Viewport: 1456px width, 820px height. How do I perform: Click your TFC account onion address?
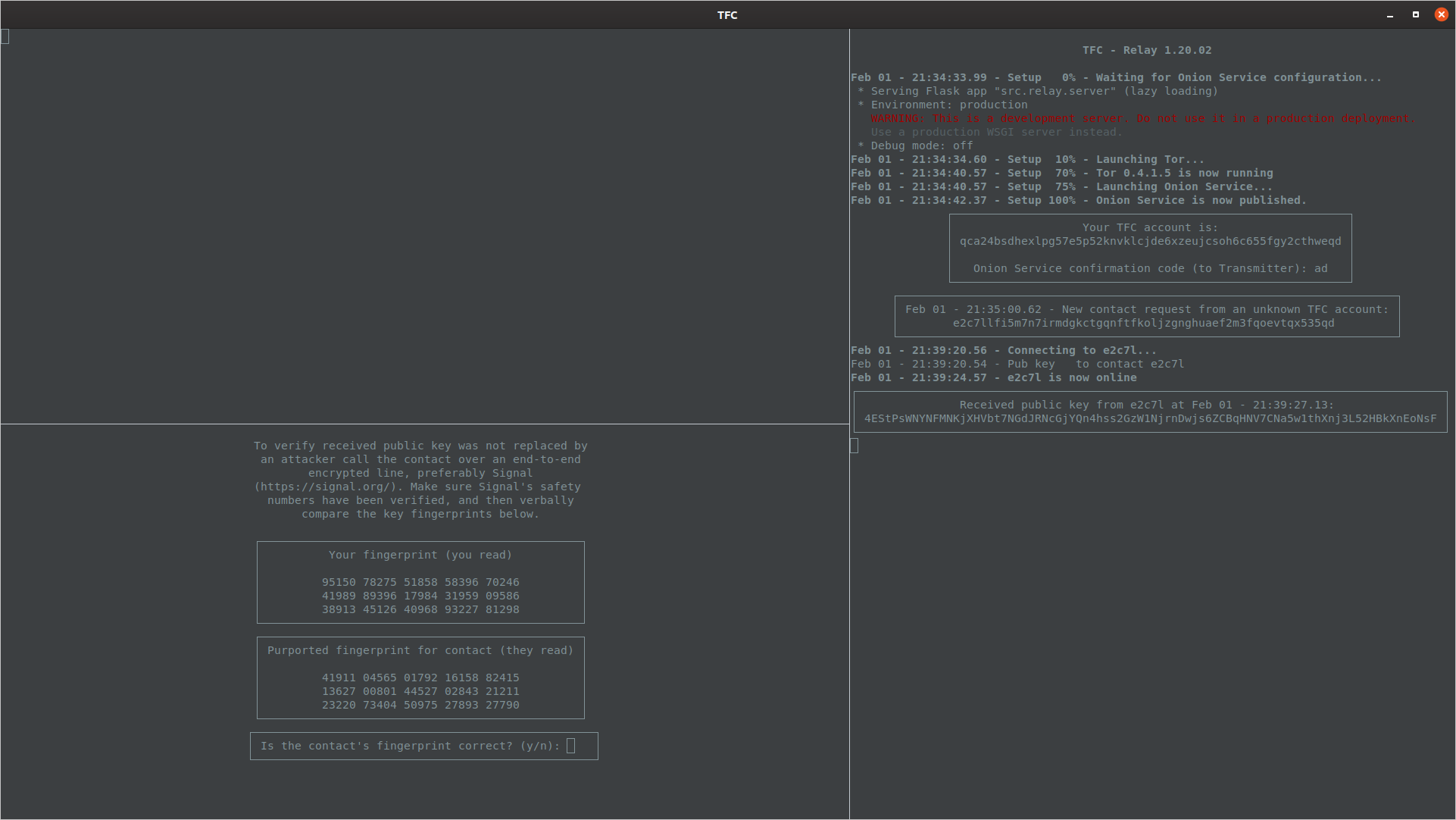(1150, 241)
